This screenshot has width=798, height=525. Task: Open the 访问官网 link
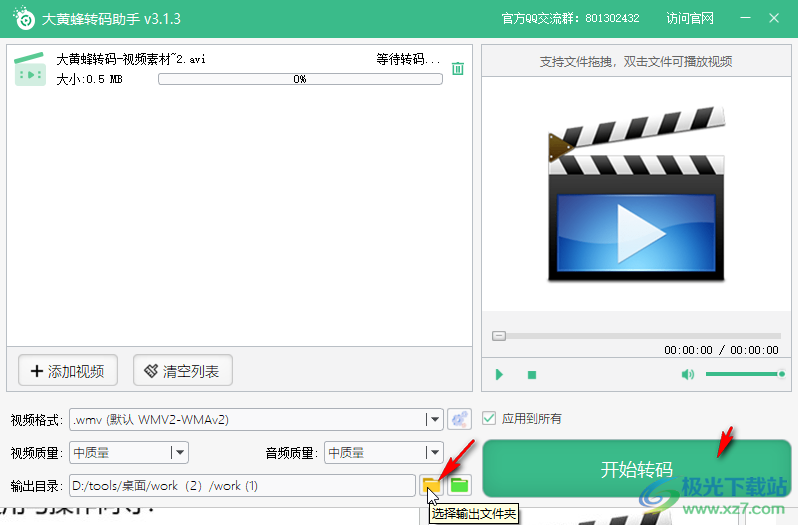(x=690, y=19)
